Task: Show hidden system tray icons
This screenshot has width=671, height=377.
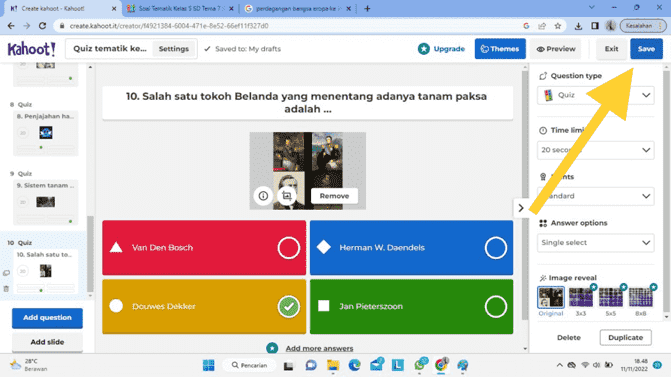Action: (x=559, y=365)
